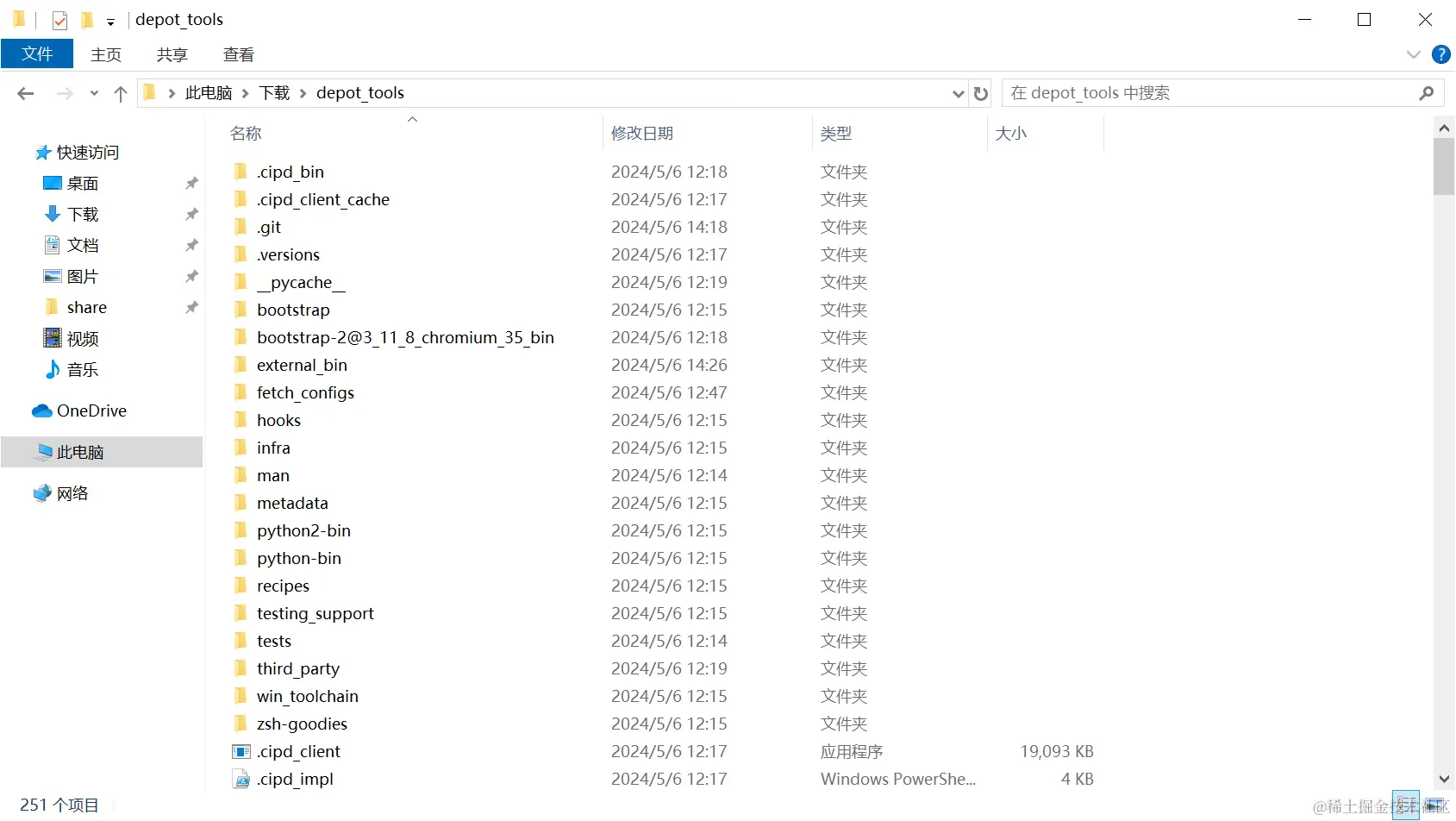Screen dimensions: 1456x821
Task: Click the .cipd_client application icon
Action: [241, 751]
